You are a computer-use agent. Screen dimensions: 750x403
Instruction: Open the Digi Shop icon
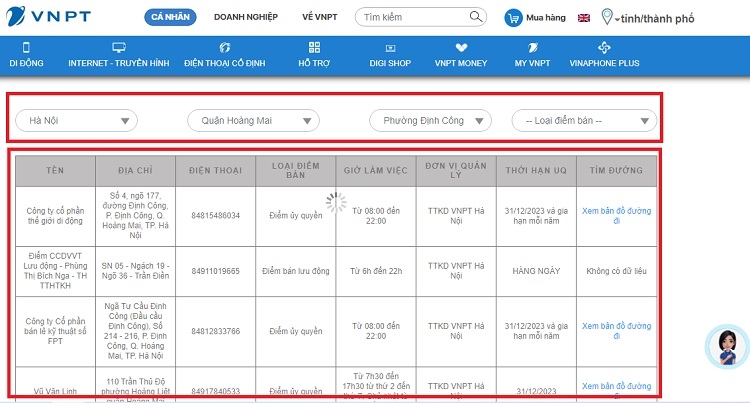(390, 48)
